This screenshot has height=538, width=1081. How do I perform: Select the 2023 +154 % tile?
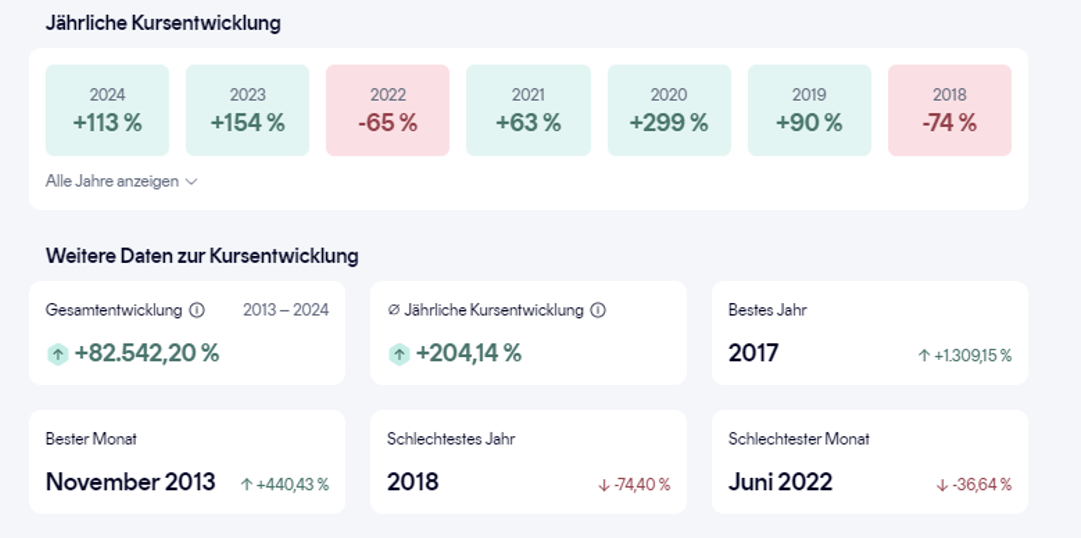pyautogui.click(x=247, y=110)
